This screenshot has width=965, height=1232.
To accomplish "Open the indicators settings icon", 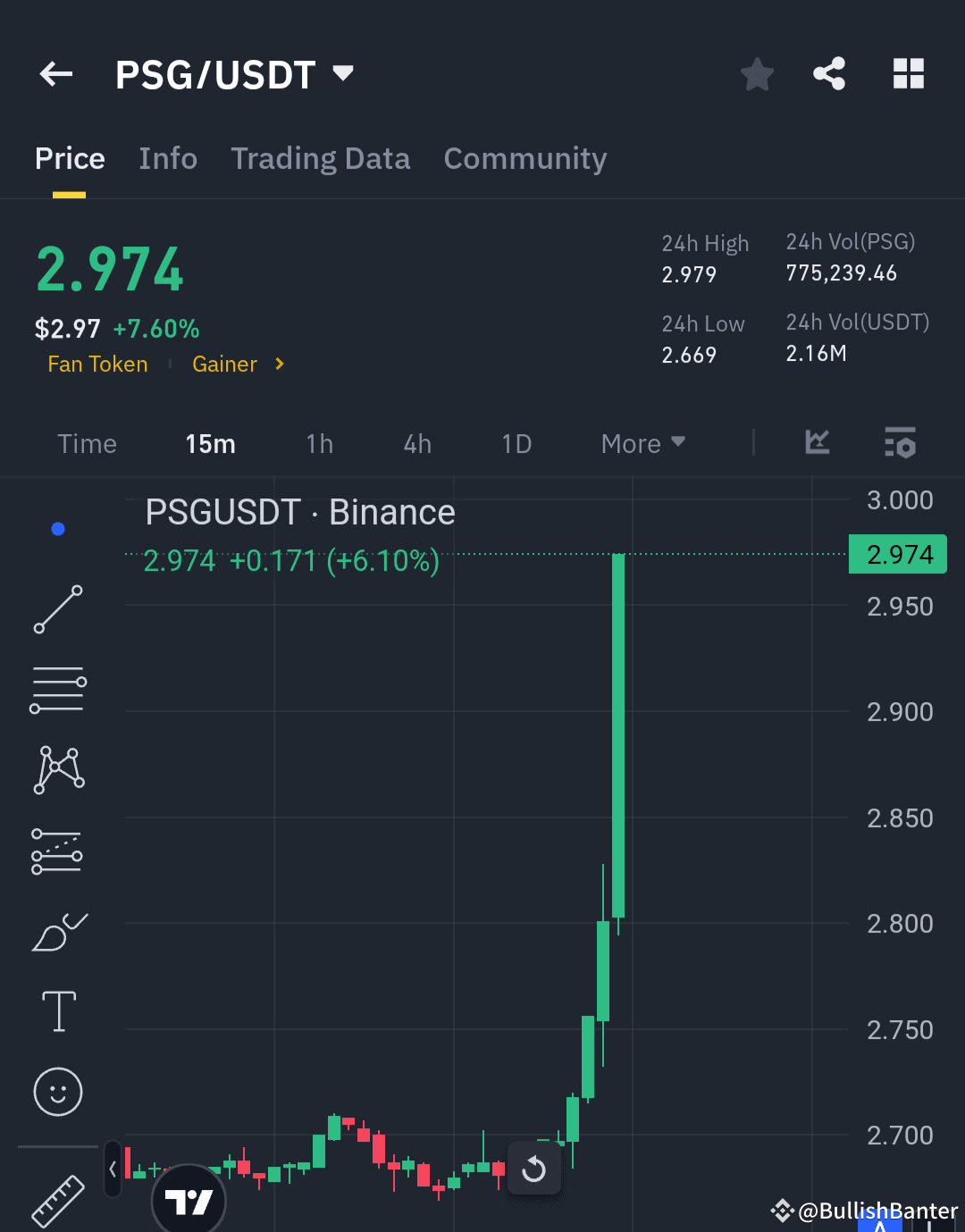I will pyautogui.click(x=900, y=443).
